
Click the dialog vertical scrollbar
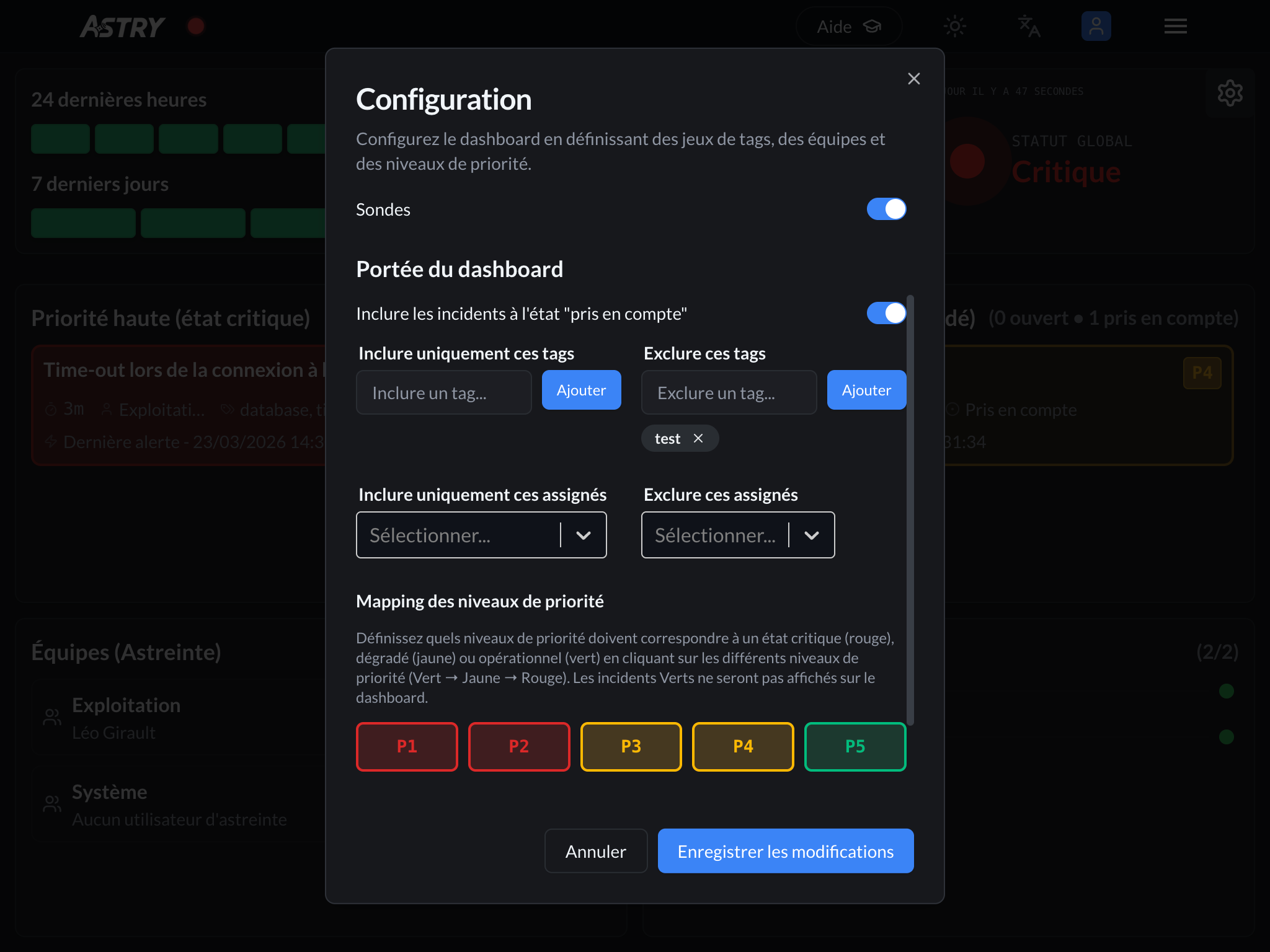(910, 509)
